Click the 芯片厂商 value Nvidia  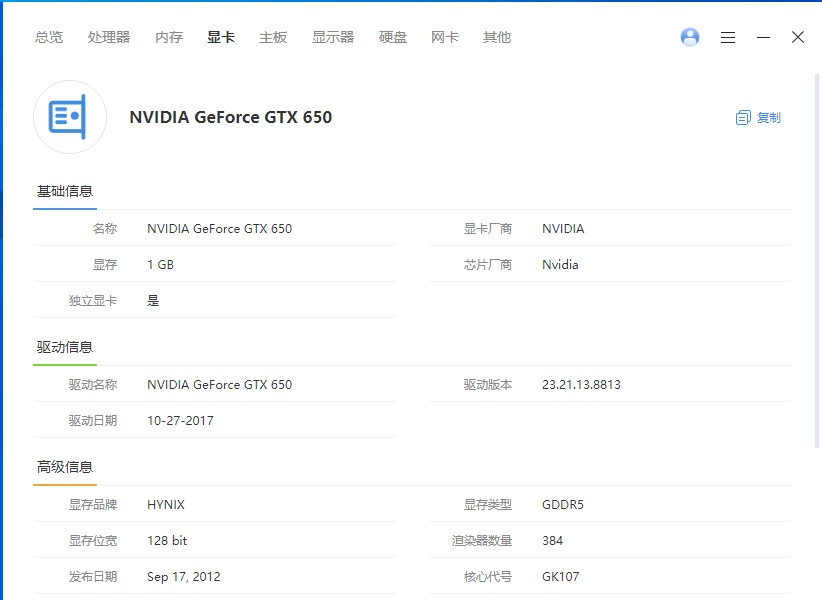point(560,265)
